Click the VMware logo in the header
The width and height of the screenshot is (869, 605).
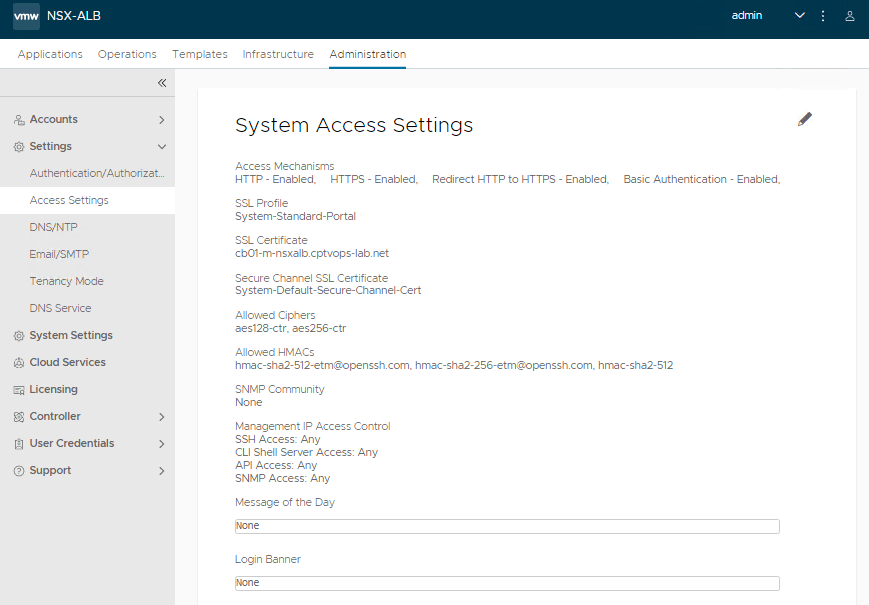tap(26, 16)
